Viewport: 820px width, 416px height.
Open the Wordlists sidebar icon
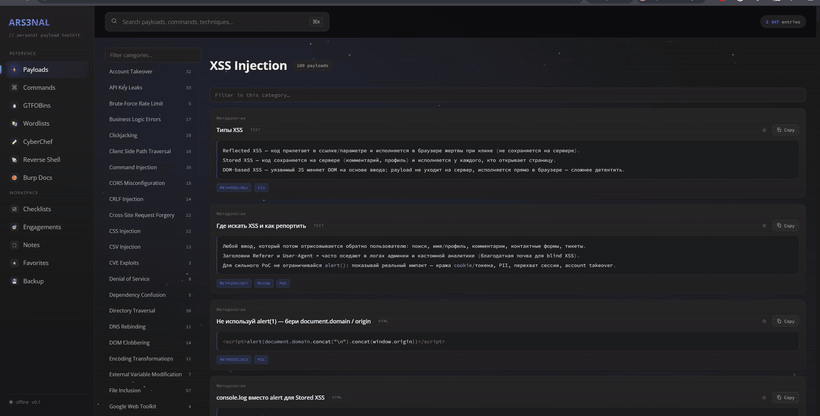pos(14,123)
